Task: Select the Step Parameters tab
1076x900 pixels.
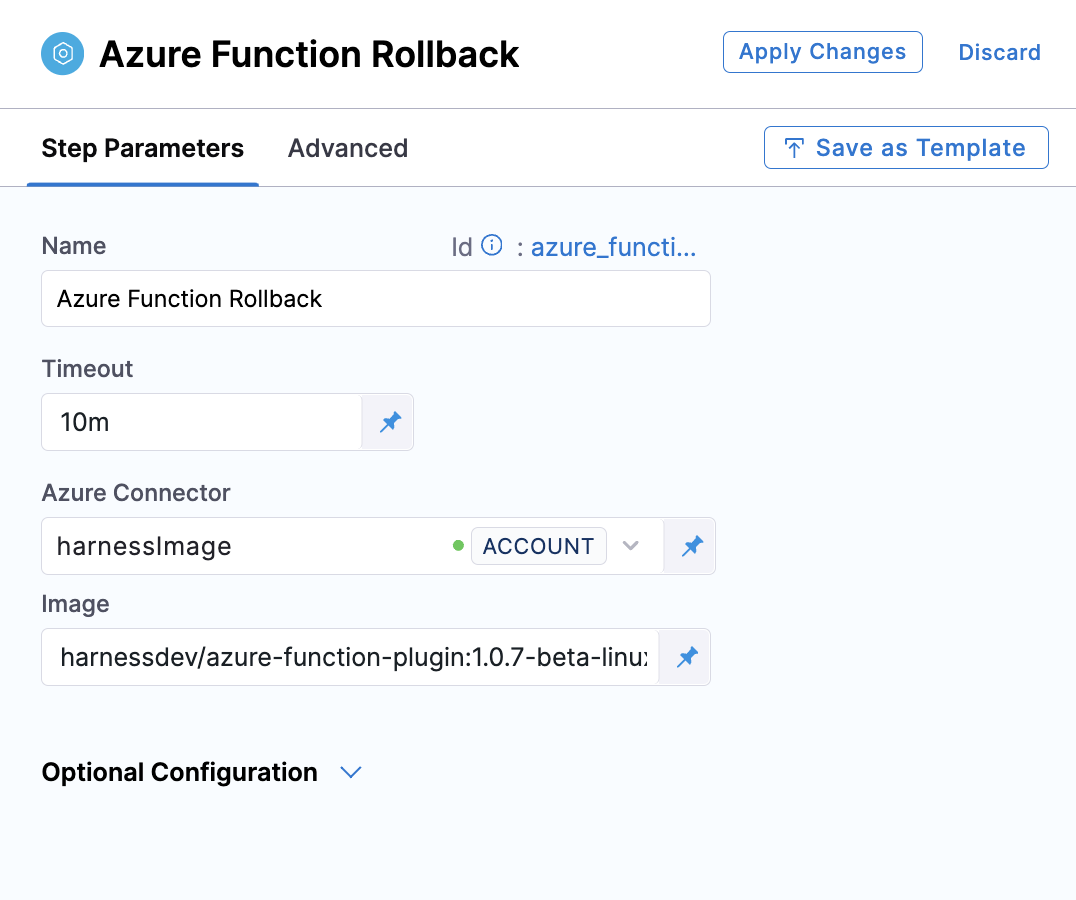Action: [x=142, y=149]
